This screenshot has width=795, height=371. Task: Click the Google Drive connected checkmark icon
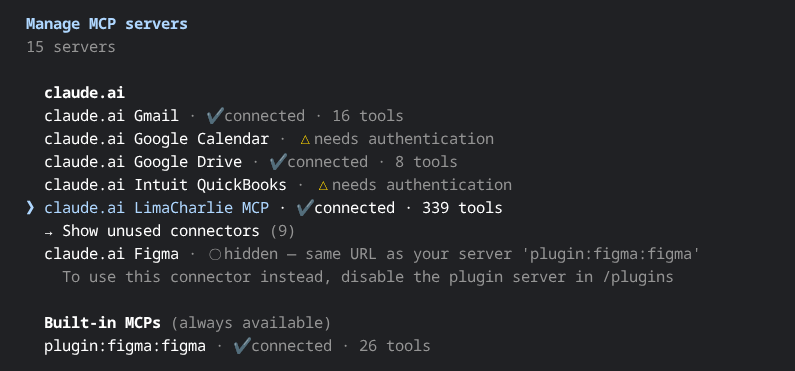[x=278, y=162]
